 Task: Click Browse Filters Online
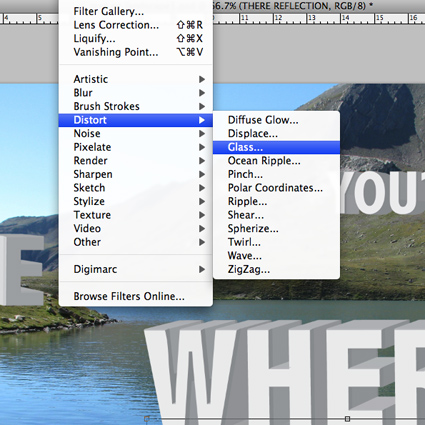(136, 296)
